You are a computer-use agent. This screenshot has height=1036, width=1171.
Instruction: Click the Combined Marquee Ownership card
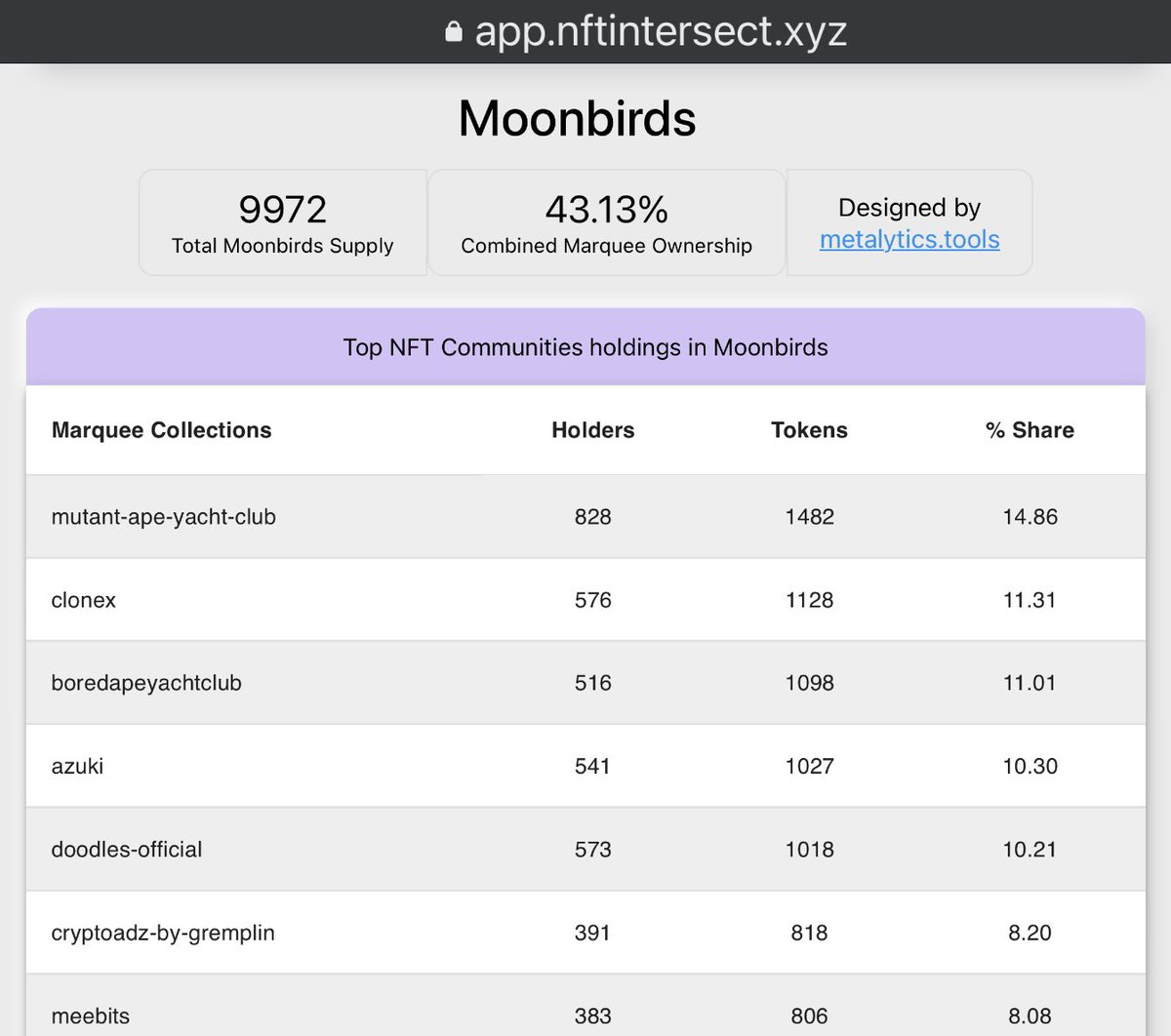[x=607, y=222]
